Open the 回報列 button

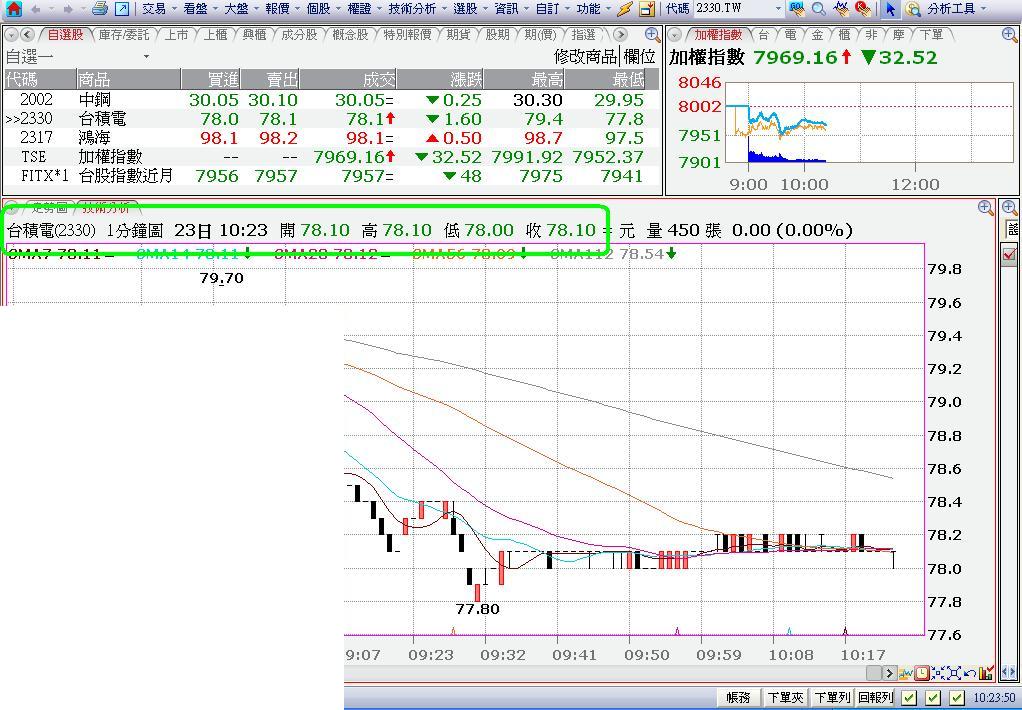875,698
